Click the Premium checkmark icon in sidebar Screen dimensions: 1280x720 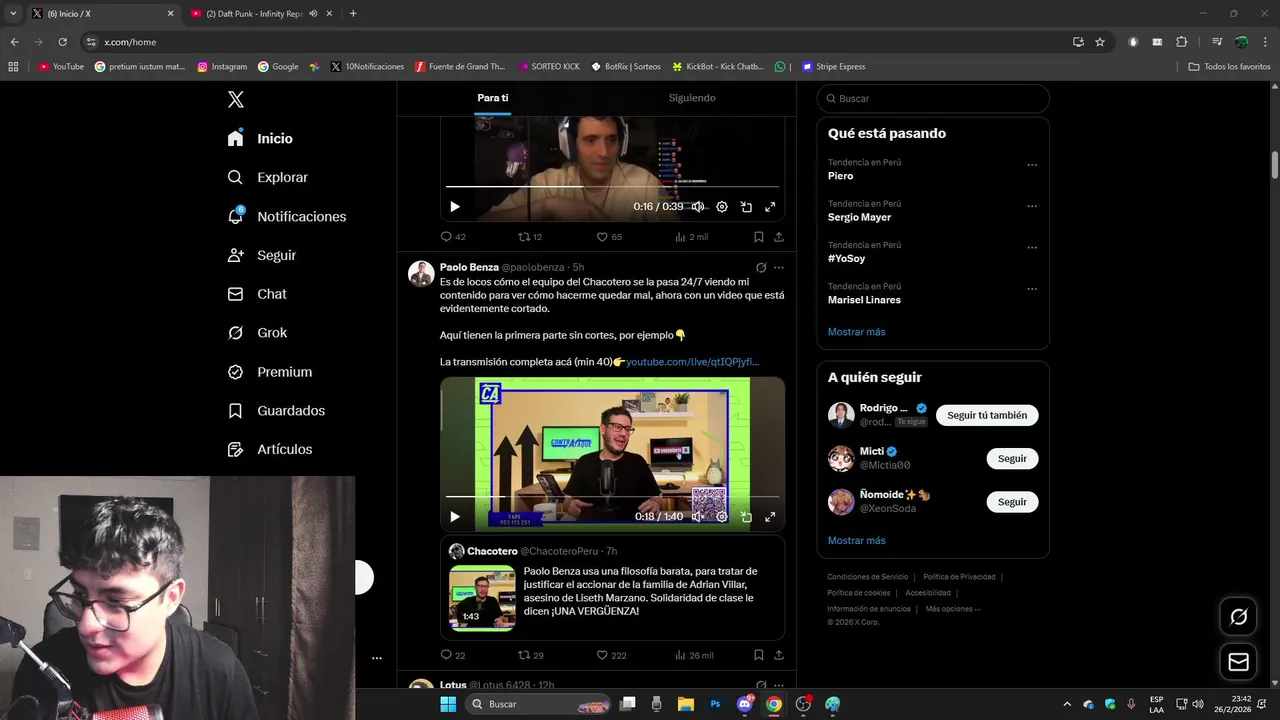coord(235,372)
